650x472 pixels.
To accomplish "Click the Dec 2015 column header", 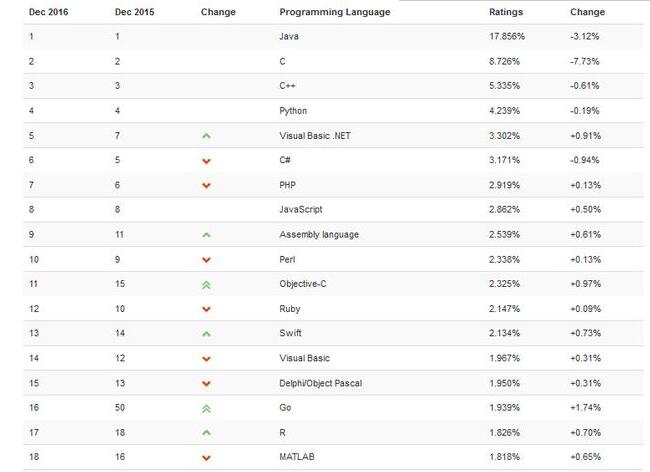I will tap(134, 12).
